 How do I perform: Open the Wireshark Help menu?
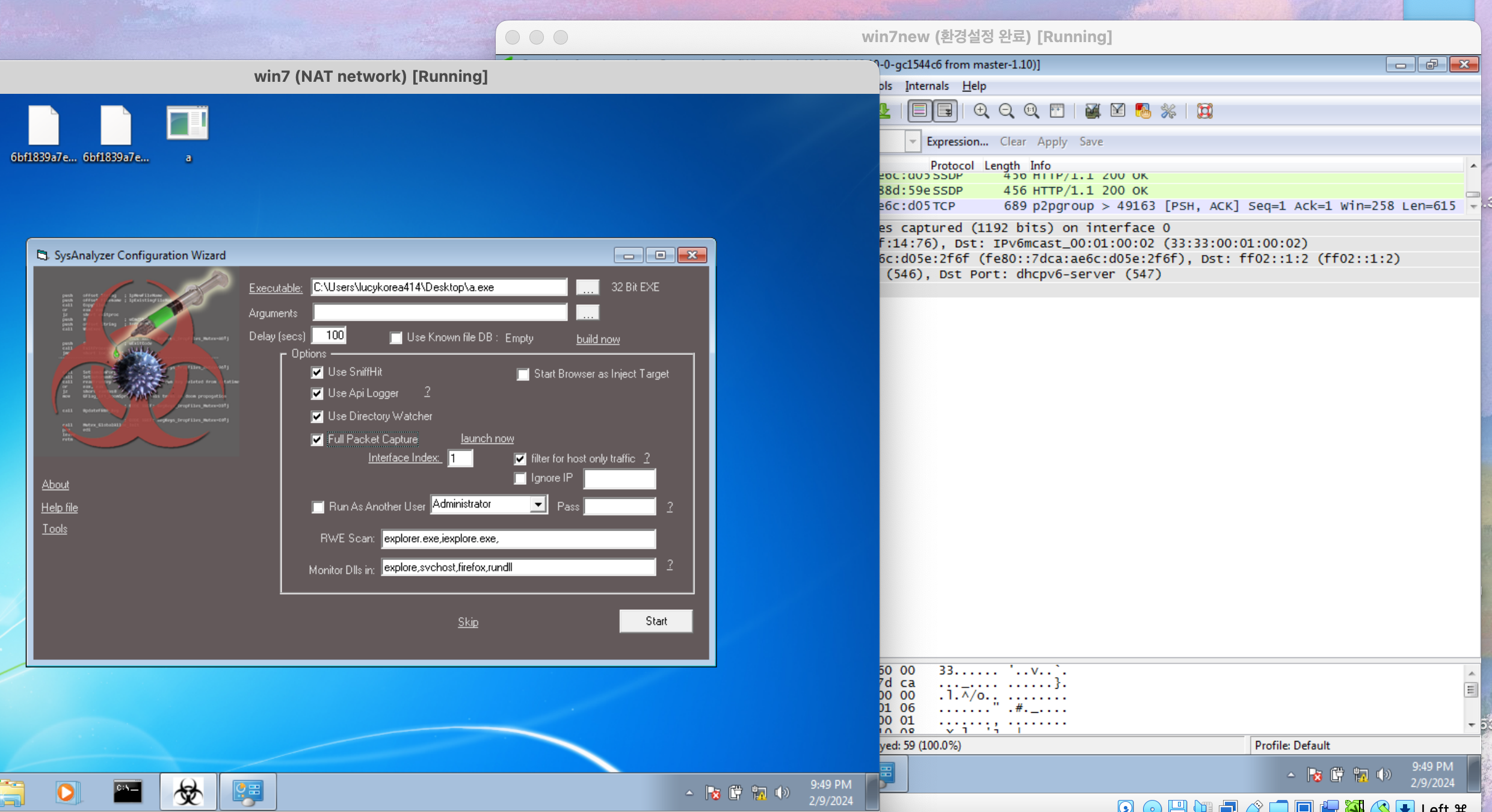click(x=974, y=86)
